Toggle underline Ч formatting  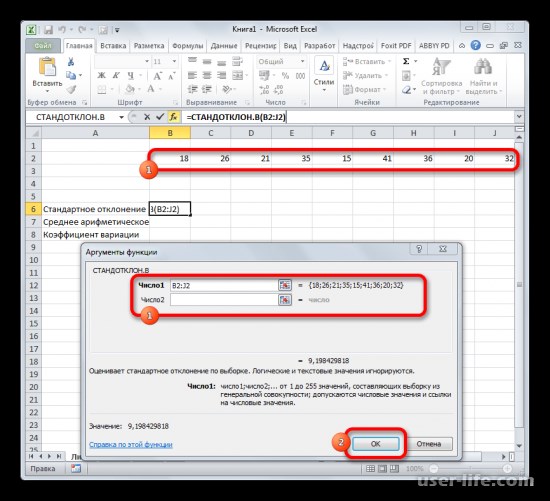[x=130, y=75]
